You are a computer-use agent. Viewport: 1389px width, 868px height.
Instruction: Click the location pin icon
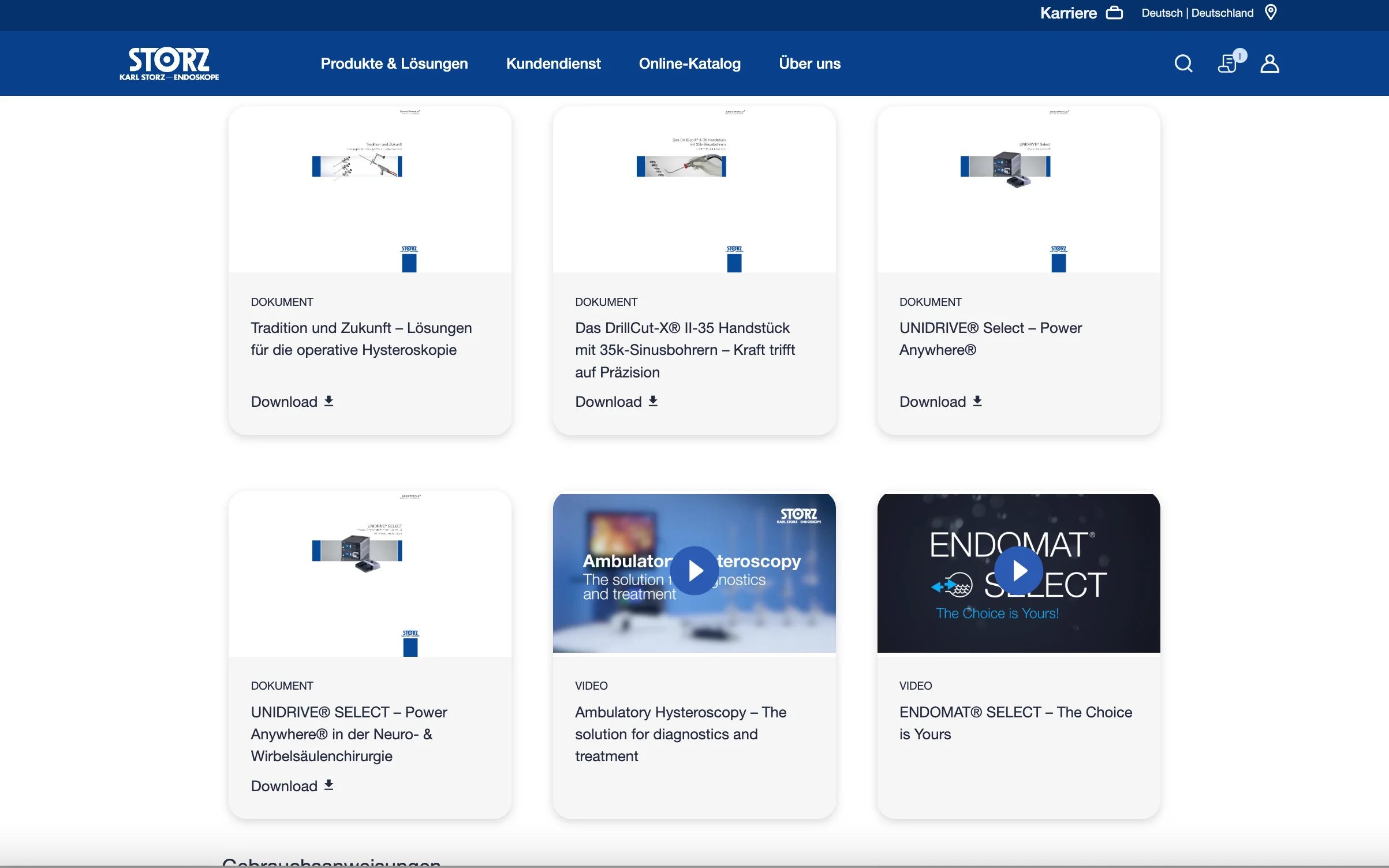click(1271, 12)
